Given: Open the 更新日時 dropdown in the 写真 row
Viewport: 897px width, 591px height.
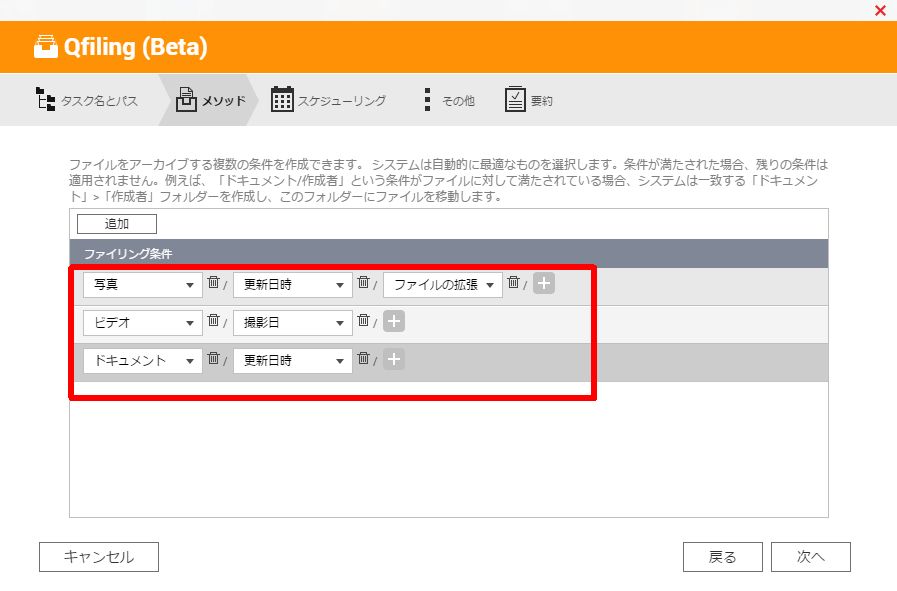Looking at the screenshot, I should (293, 285).
